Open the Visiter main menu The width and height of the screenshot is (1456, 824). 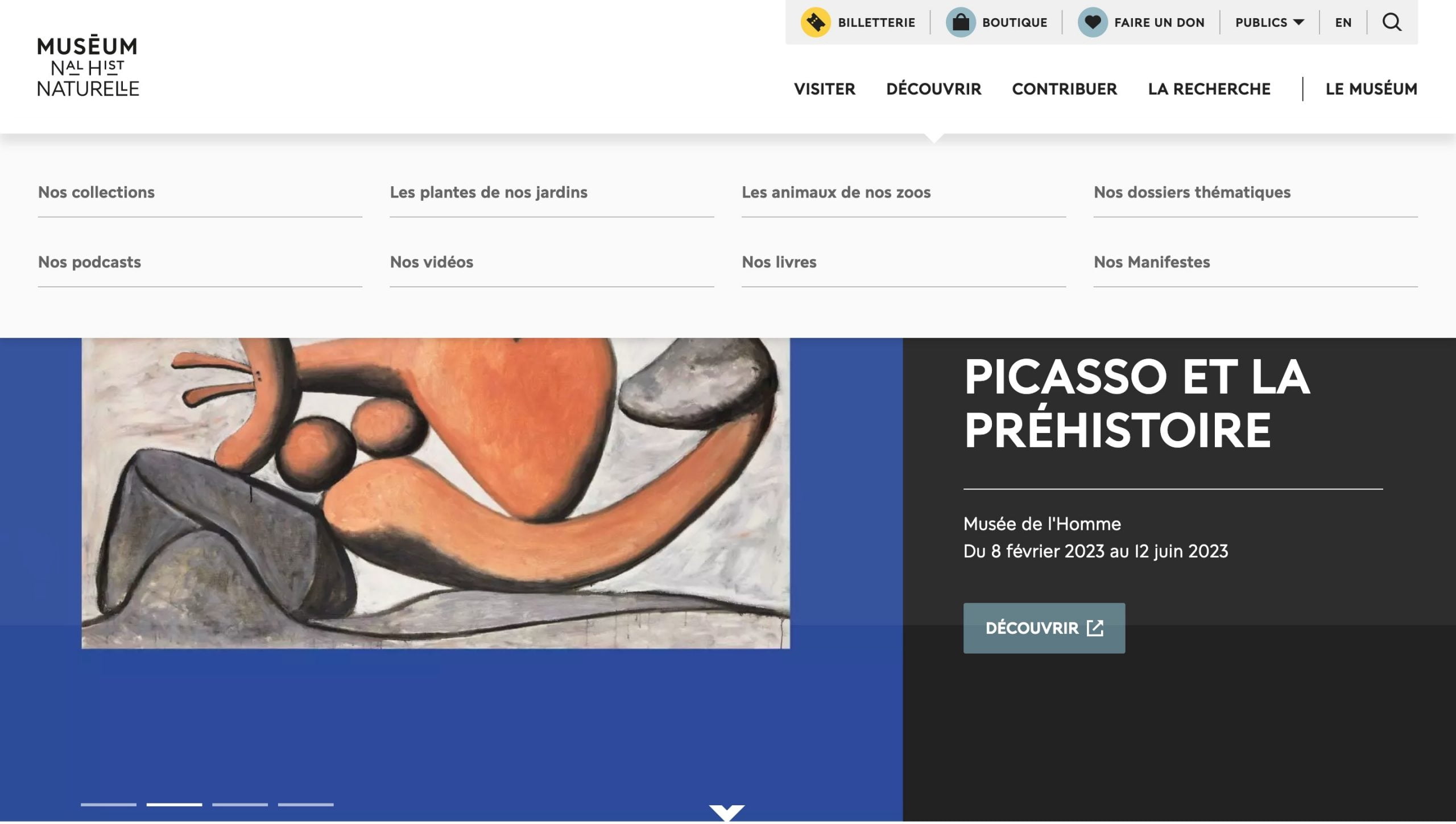pyautogui.click(x=825, y=89)
